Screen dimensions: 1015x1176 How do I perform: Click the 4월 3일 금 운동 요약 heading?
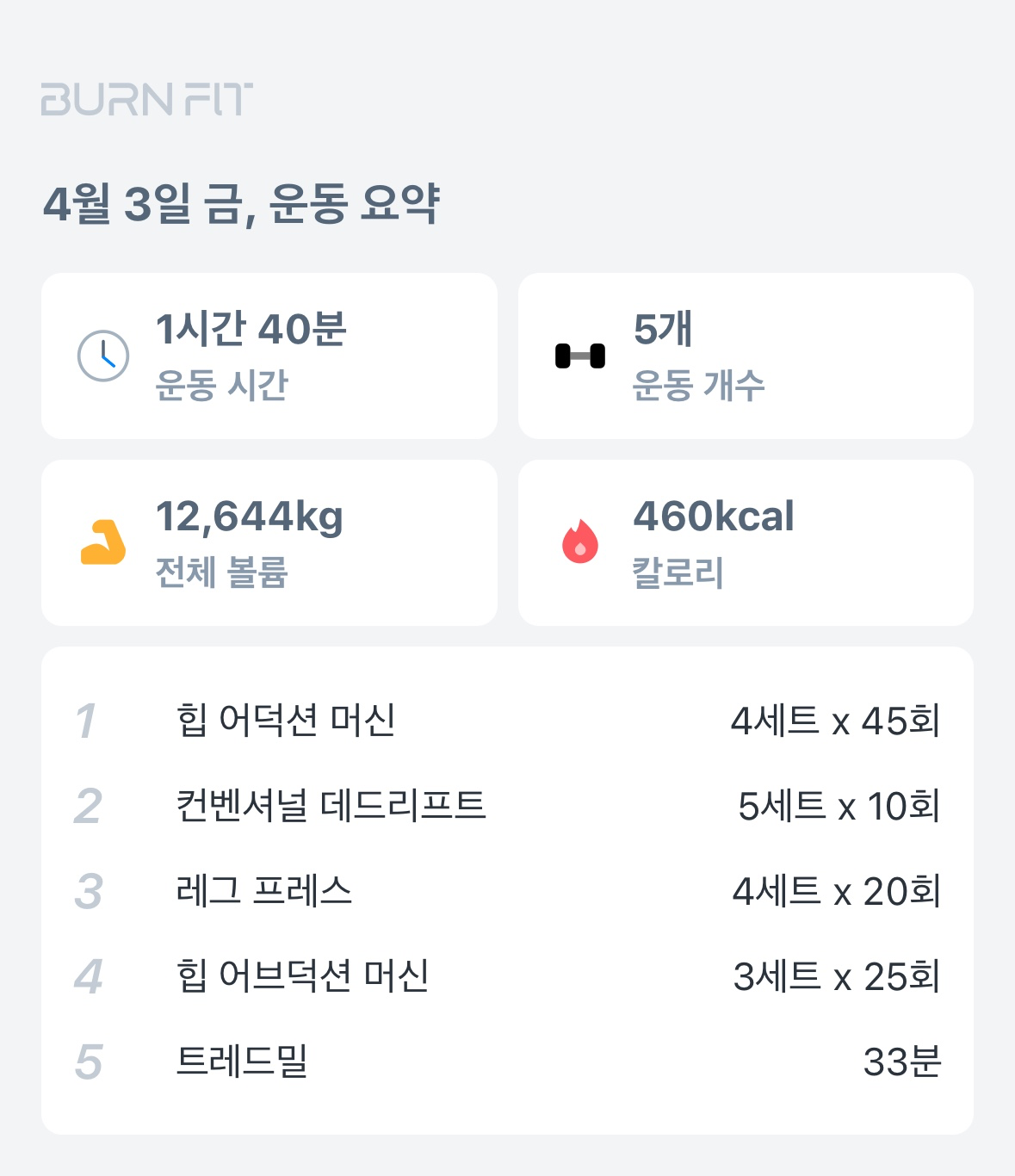coord(242,205)
